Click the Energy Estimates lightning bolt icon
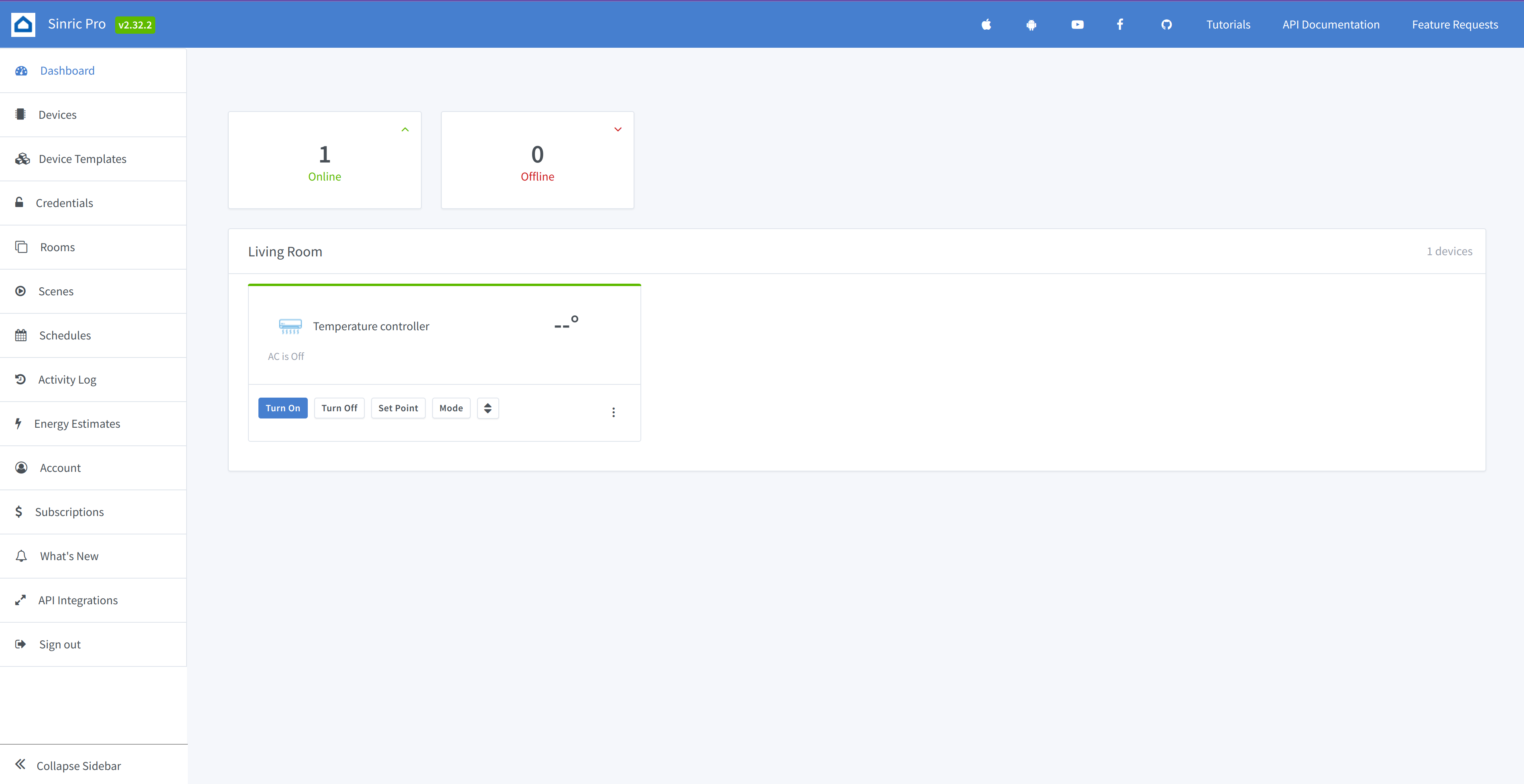This screenshot has height=784, width=1524. coord(18,423)
